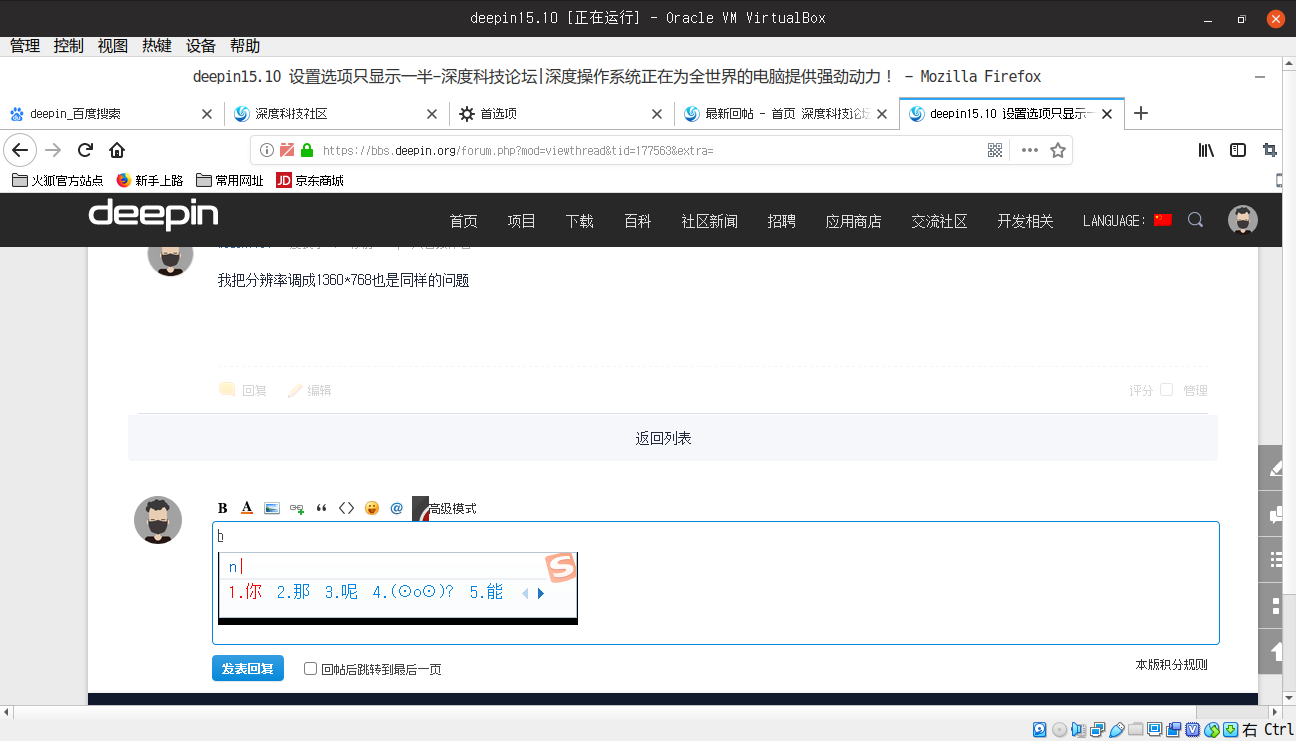Apply bold formatting in the reply editor

click(222, 508)
